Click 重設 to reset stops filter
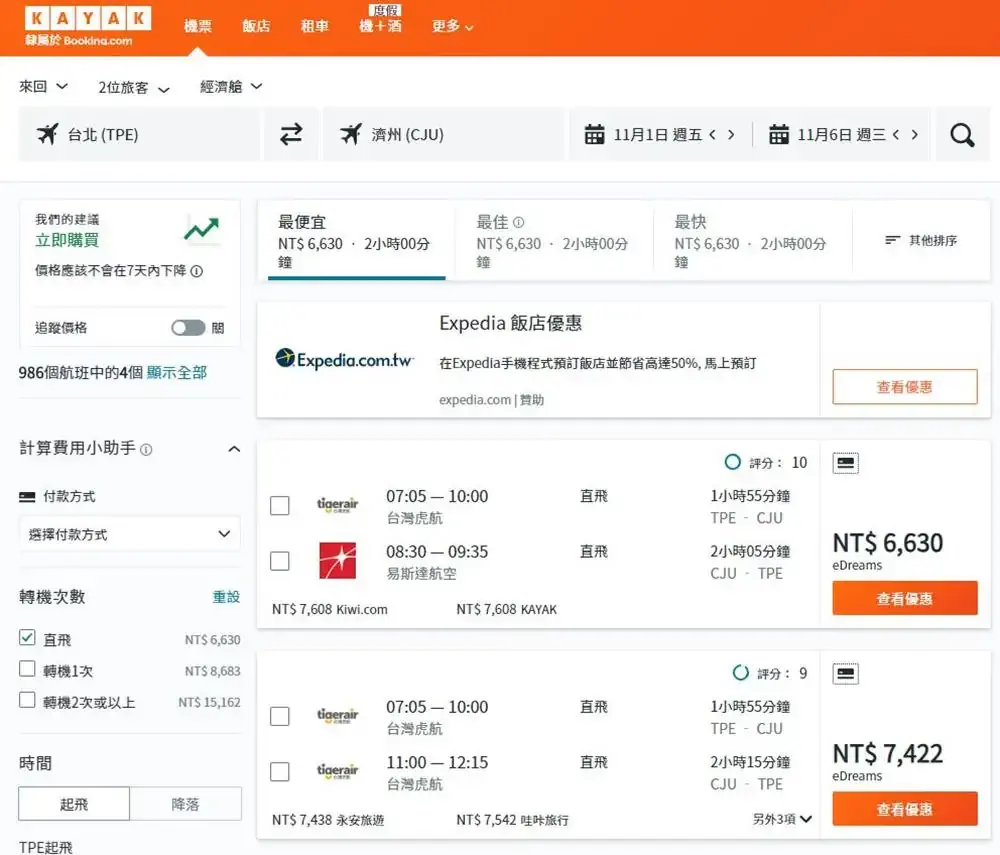 226,597
